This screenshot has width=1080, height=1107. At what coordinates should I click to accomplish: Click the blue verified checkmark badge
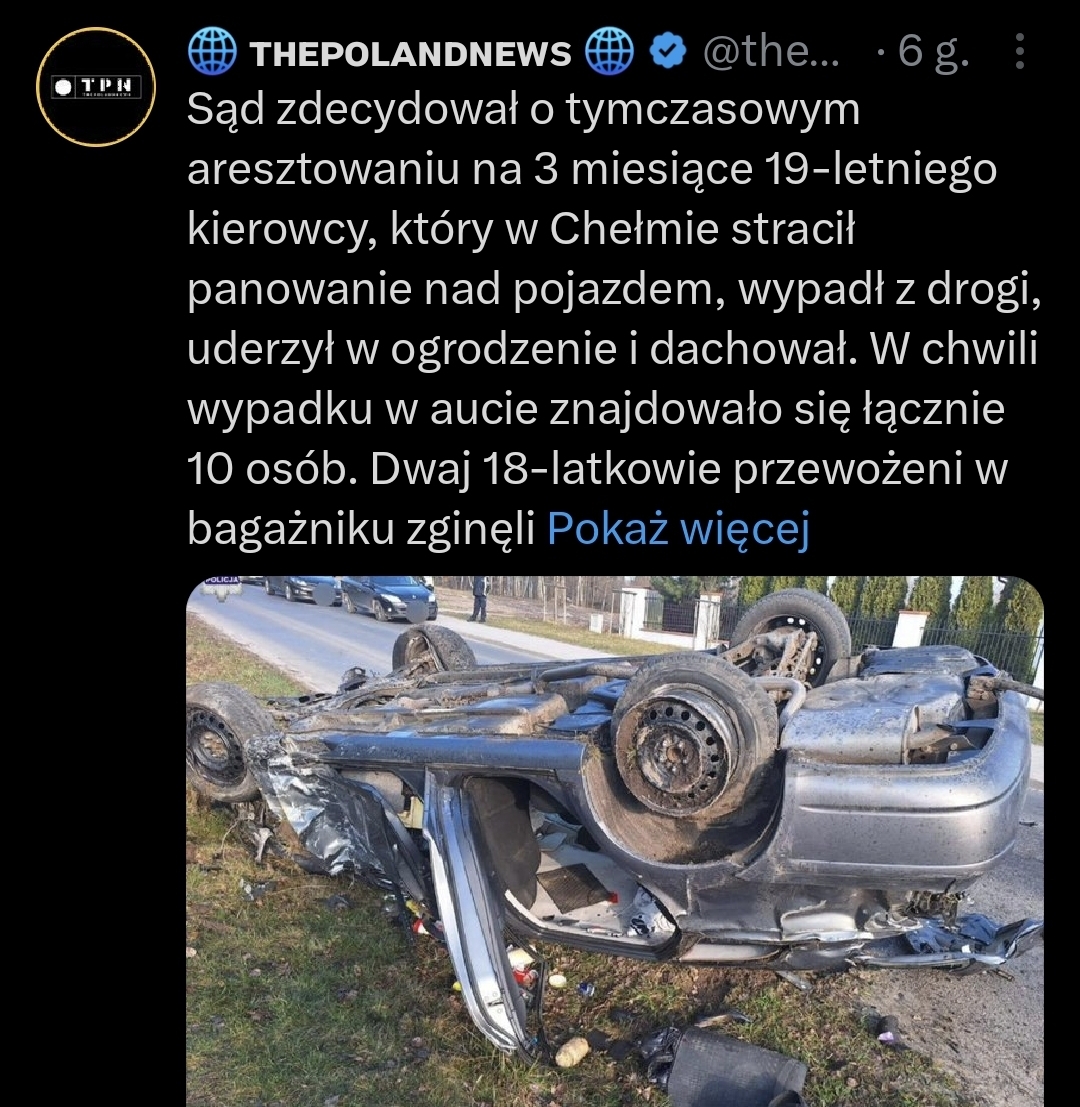point(667,52)
